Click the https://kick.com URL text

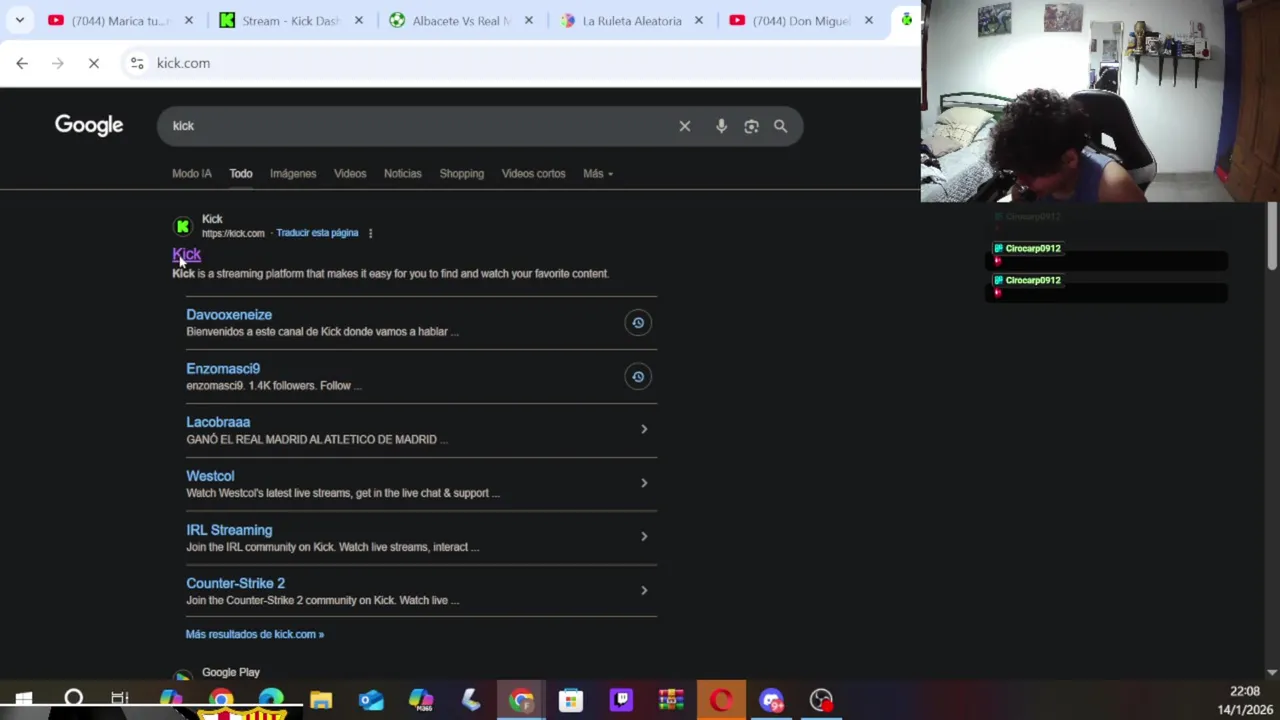(x=233, y=233)
